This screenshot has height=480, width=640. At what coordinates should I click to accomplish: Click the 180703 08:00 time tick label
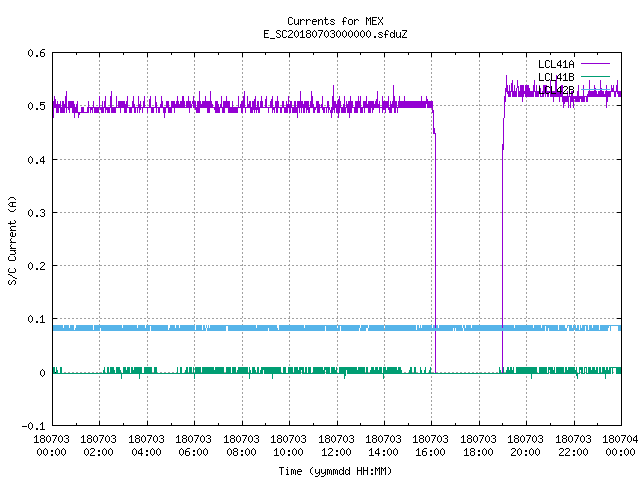point(242,446)
